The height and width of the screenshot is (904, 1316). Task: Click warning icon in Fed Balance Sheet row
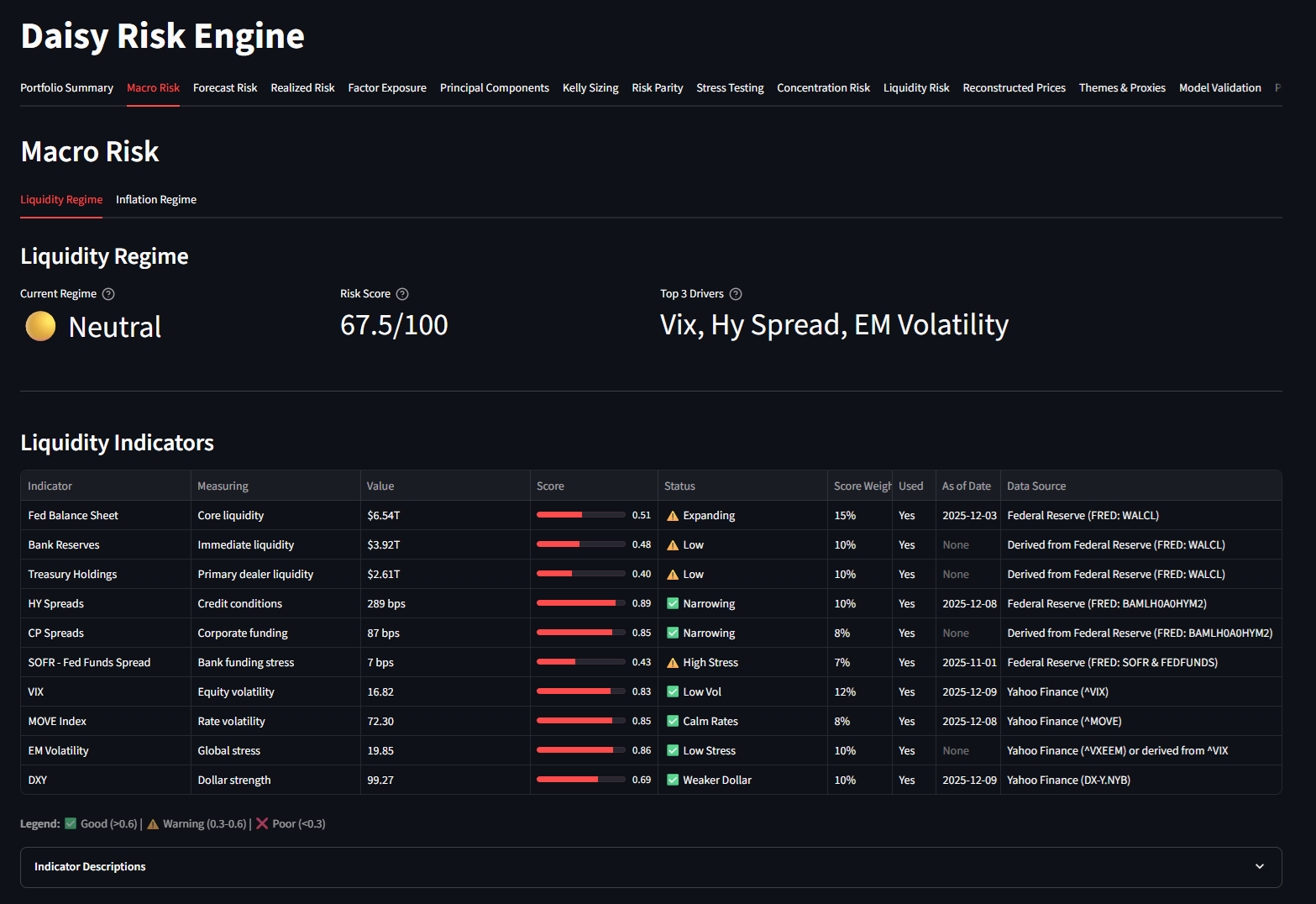673,516
